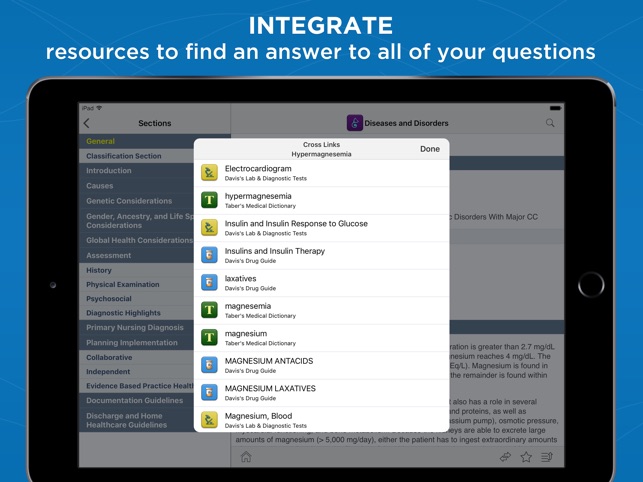
Task: Select the Collaborative subsection
Action: click(x=137, y=357)
